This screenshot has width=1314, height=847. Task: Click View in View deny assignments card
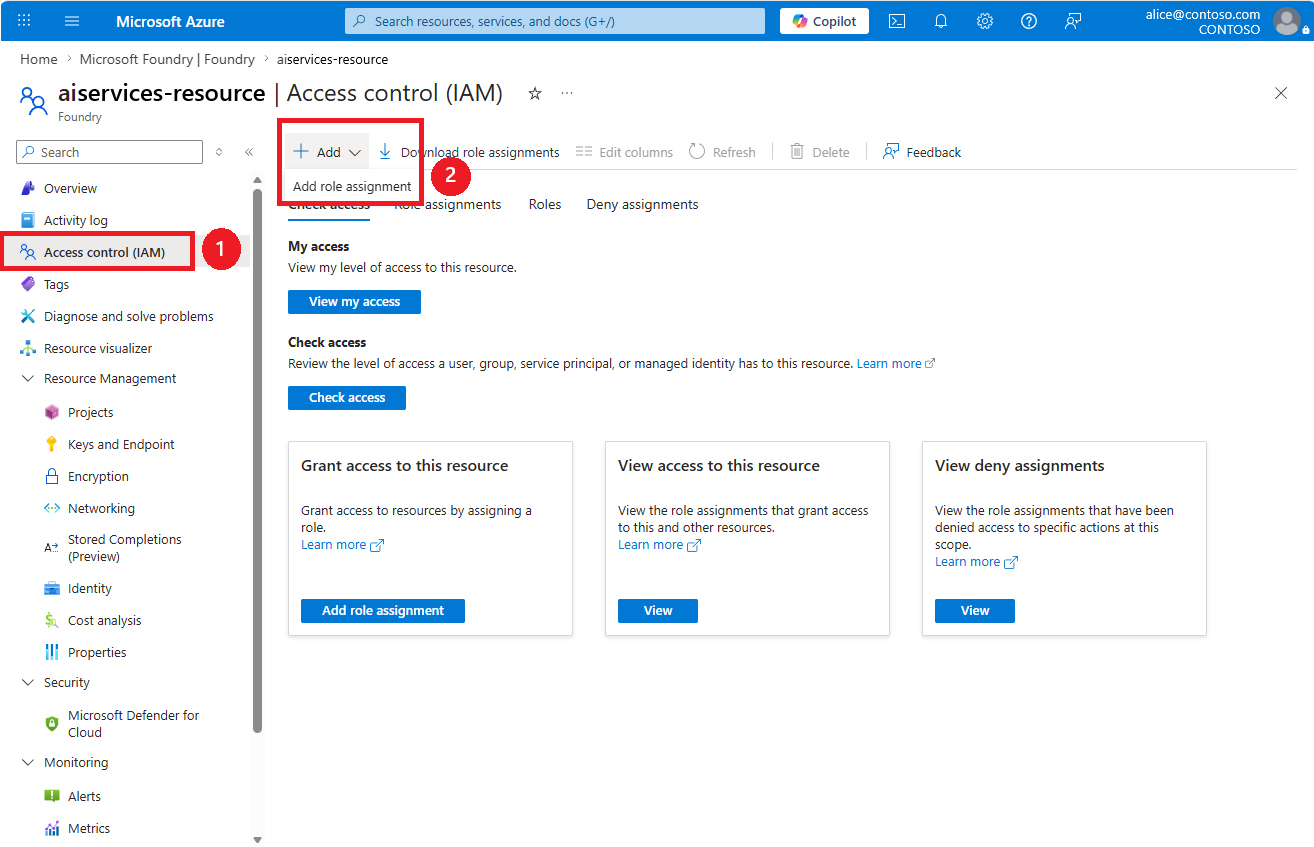coord(975,611)
